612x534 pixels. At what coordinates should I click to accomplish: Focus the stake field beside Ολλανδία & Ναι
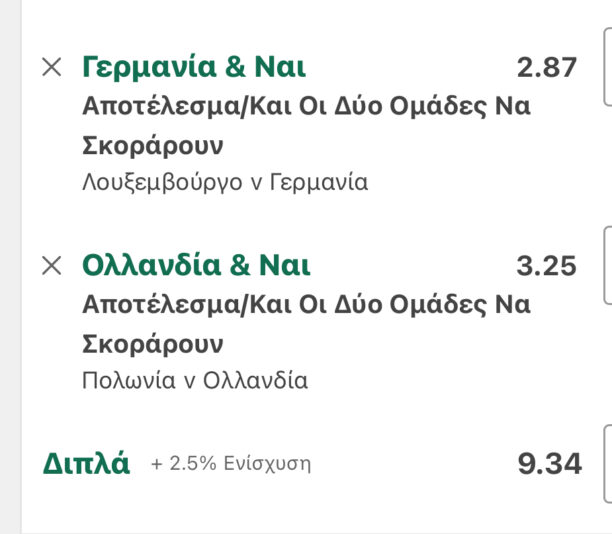606,266
